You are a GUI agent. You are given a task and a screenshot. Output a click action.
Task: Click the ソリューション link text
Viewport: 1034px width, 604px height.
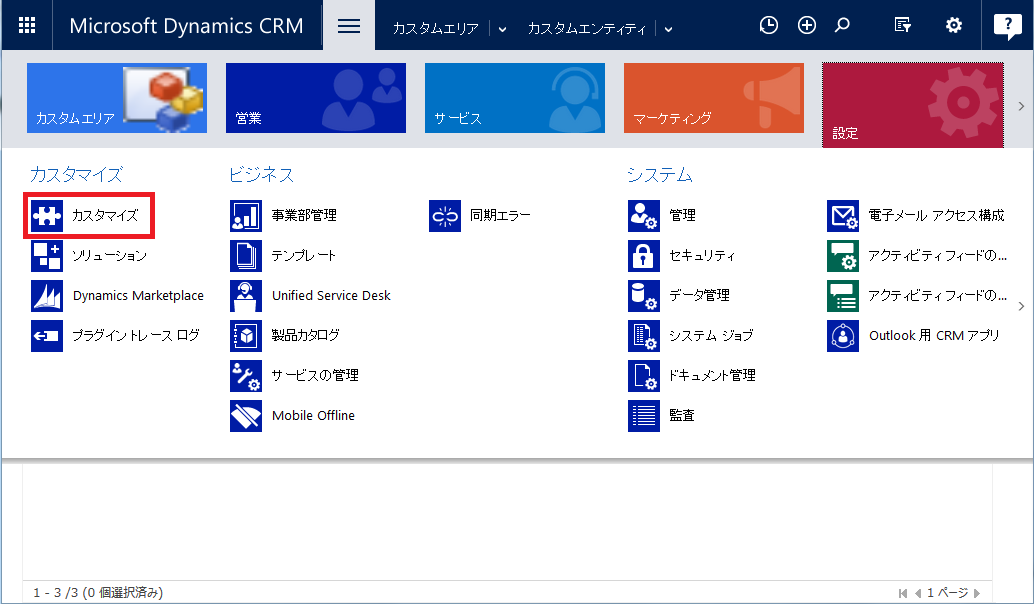(x=109, y=256)
